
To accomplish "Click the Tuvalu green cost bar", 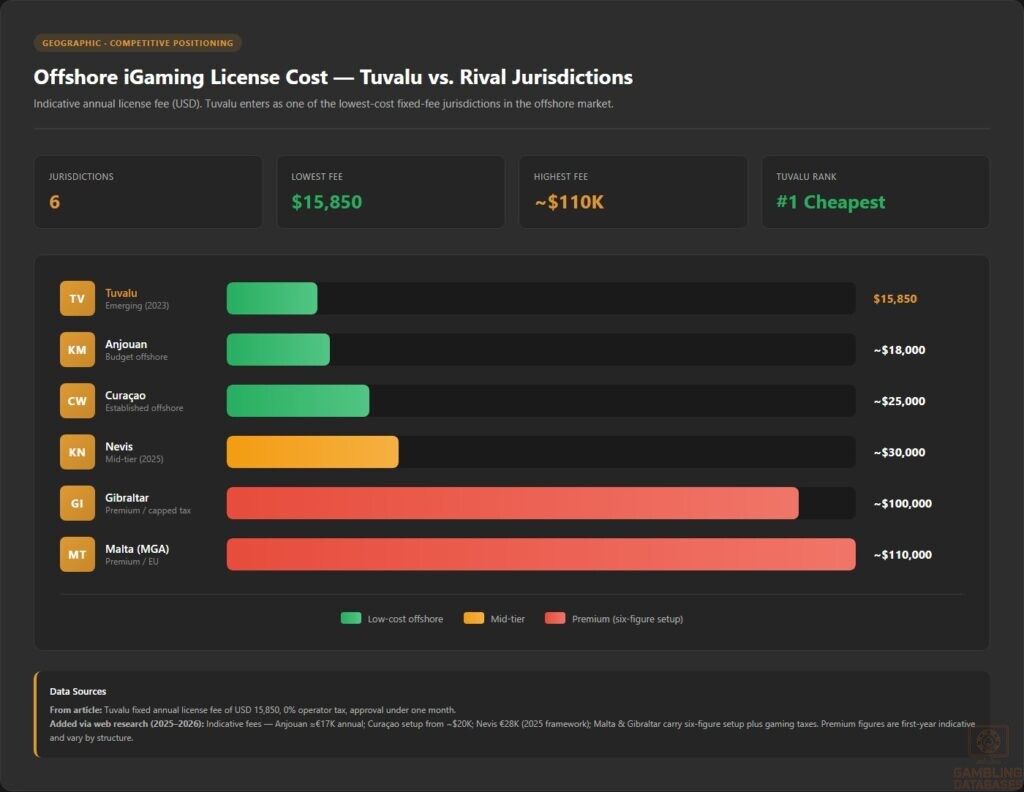I will (x=272, y=298).
